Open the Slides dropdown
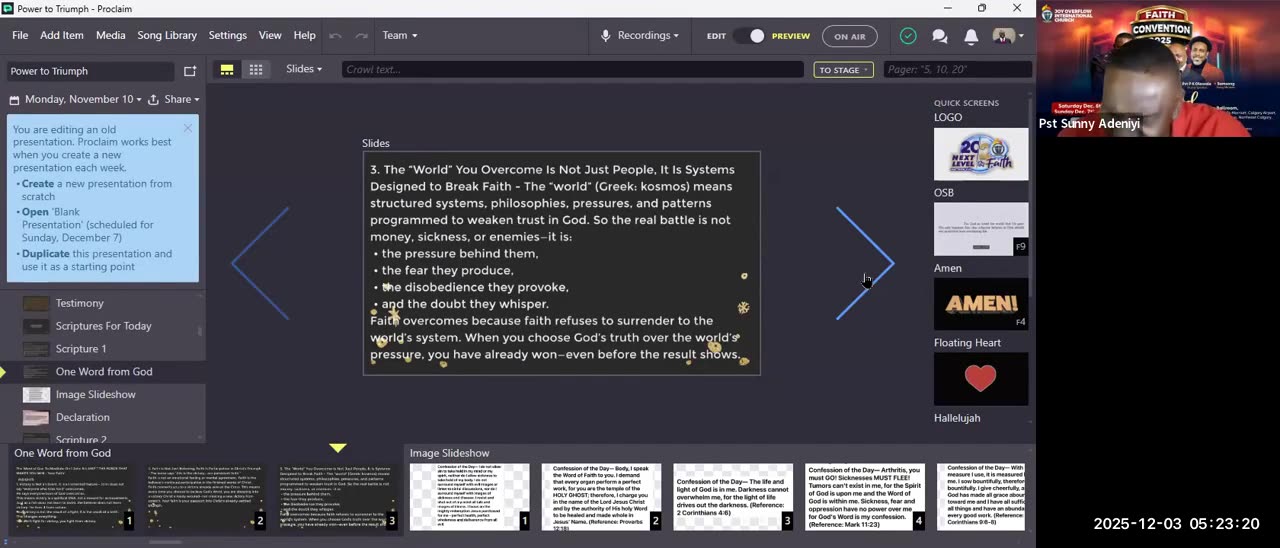The width and height of the screenshot is (1280, 548). coord(304,69)
